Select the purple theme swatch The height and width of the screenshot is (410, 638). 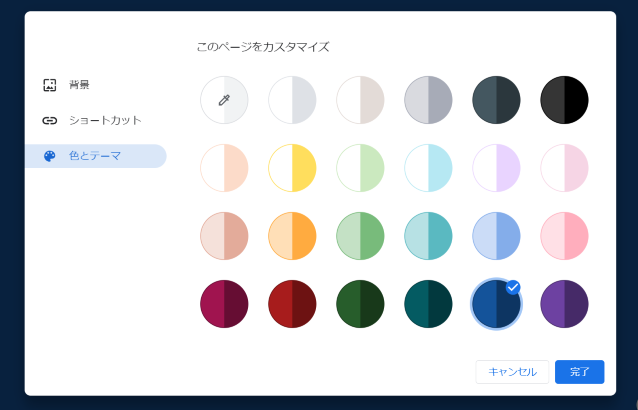[x=564, y=304]
